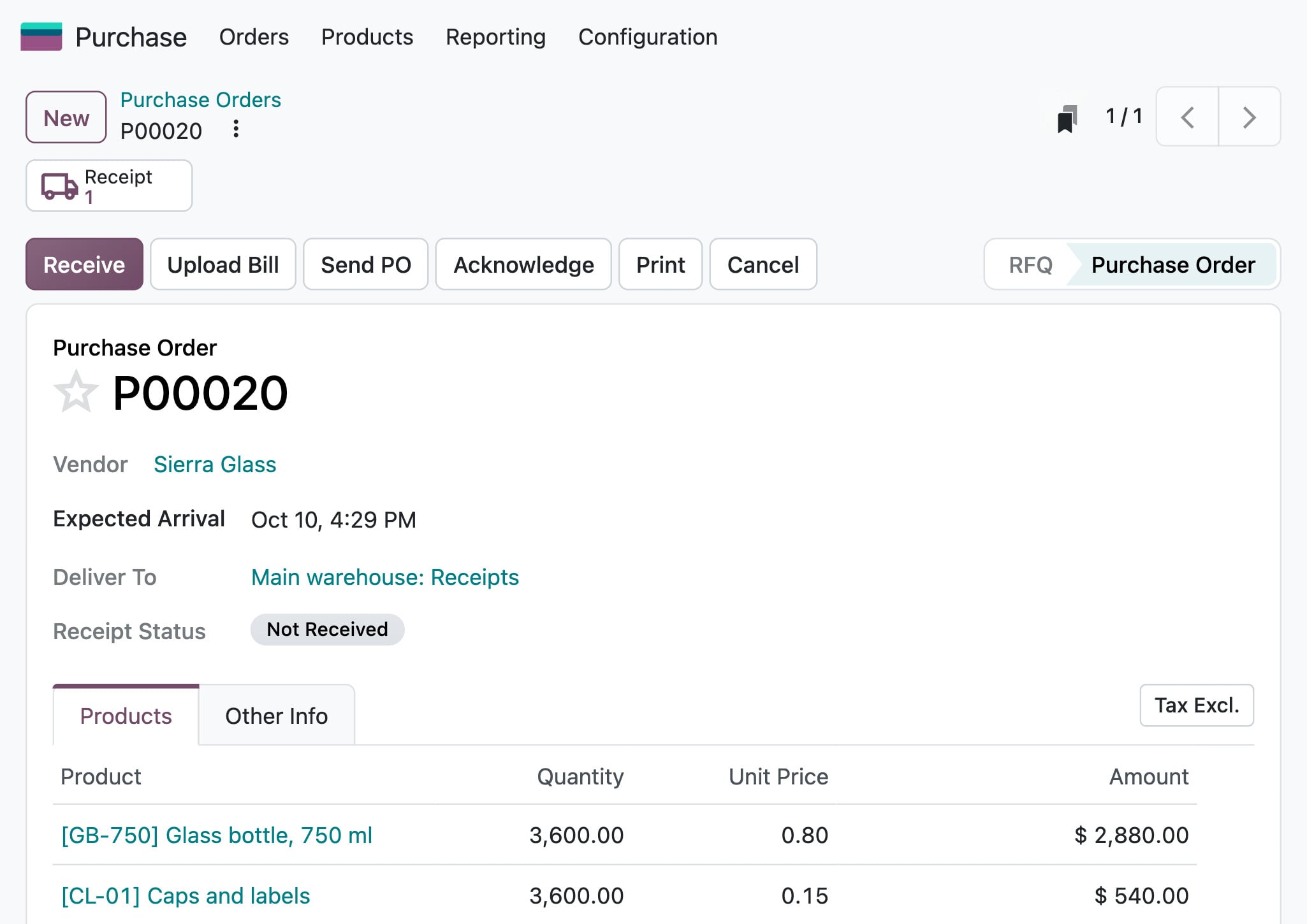Go back to Purchase Orders breadcrumb

coord(200,99)
